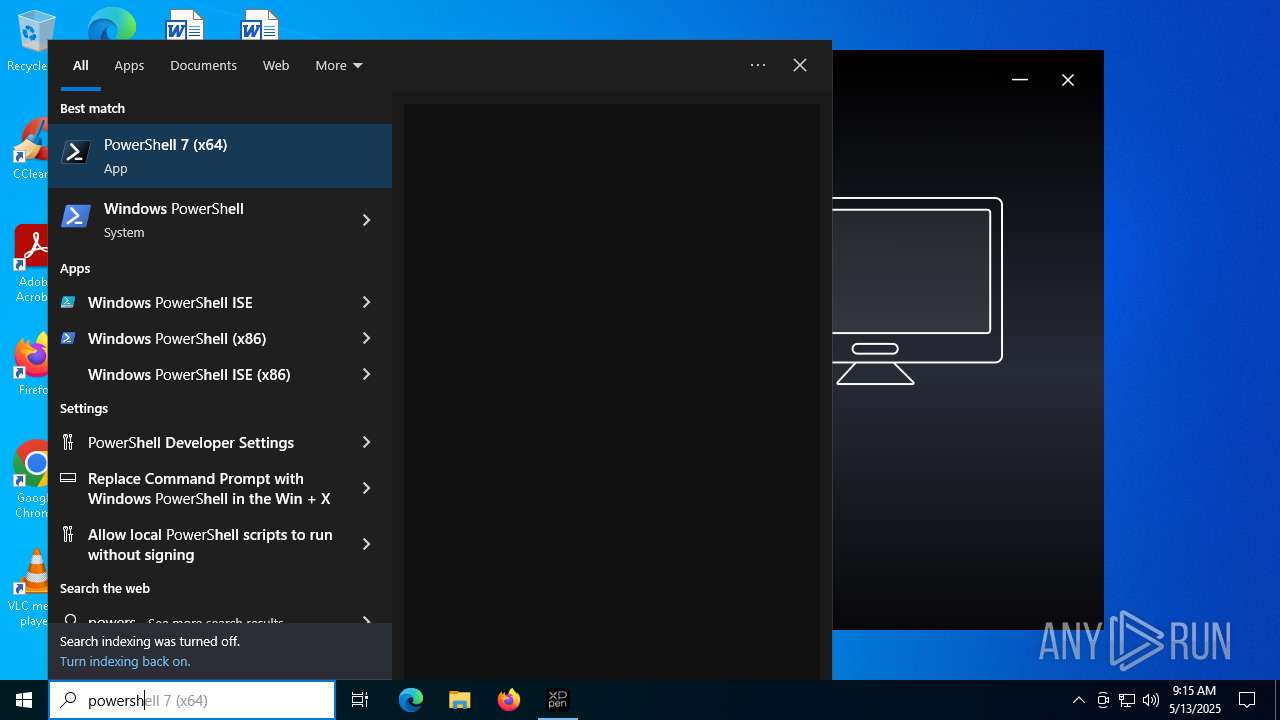1280x720 pixels.
Task: Open the More search filters dropdown
Action: tap(339, 65)
